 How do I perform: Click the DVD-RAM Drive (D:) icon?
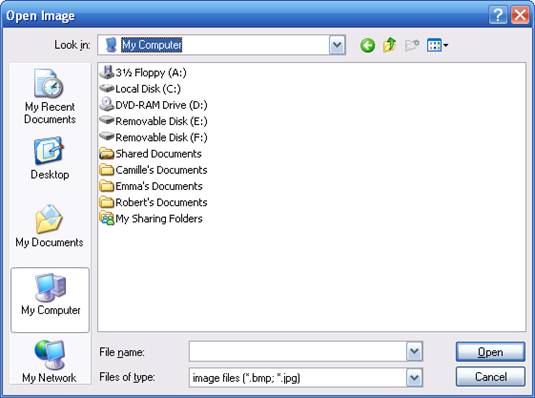tap(107, 104)
